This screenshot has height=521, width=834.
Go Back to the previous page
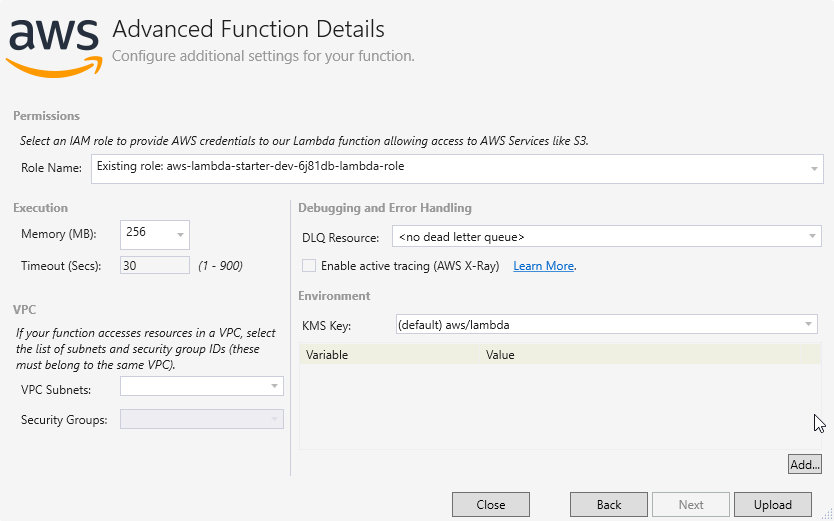click(x=609, y=505)
